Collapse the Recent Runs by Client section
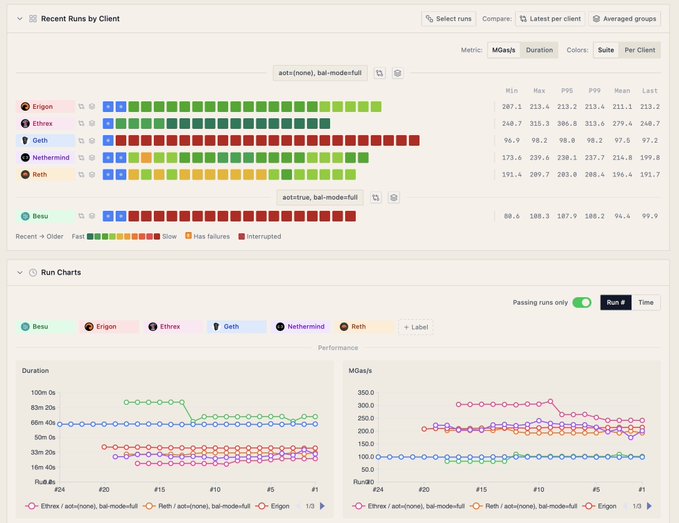 [x=19, y=19]
